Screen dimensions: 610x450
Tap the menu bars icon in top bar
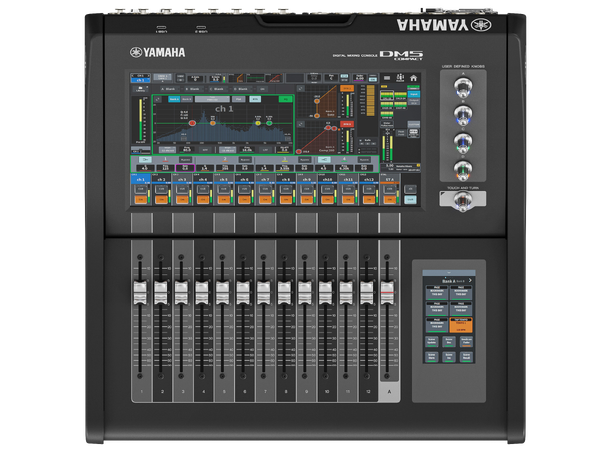pos(387,78)
